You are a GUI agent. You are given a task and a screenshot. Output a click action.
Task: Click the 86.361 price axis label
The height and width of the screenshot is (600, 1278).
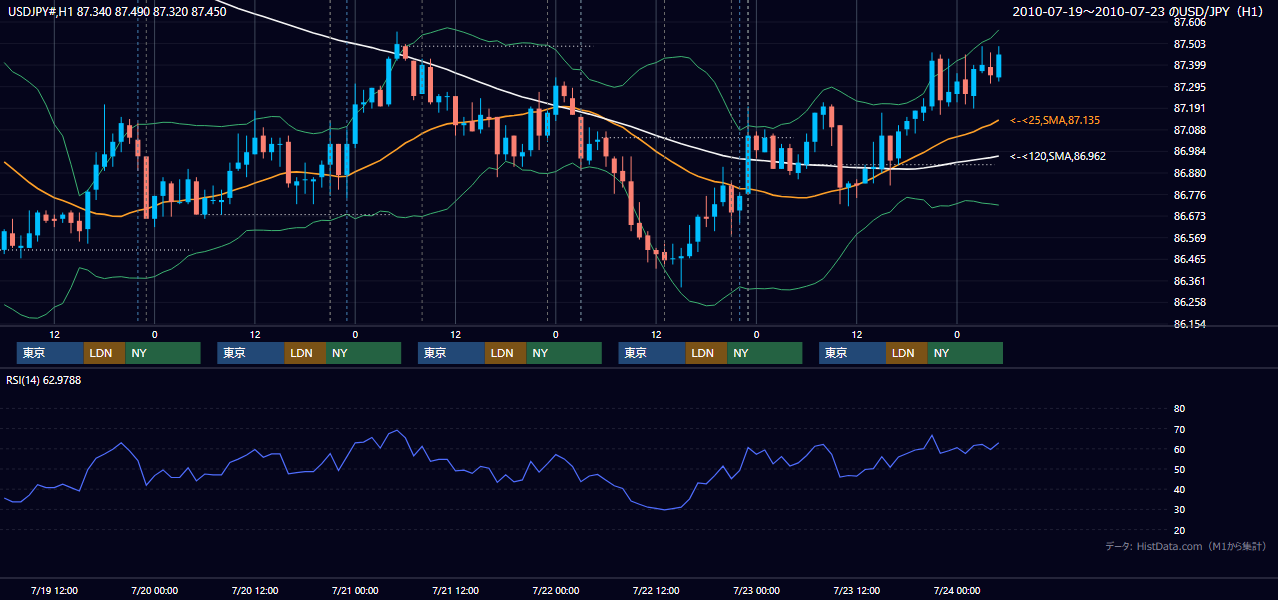tap(1190, 281)
